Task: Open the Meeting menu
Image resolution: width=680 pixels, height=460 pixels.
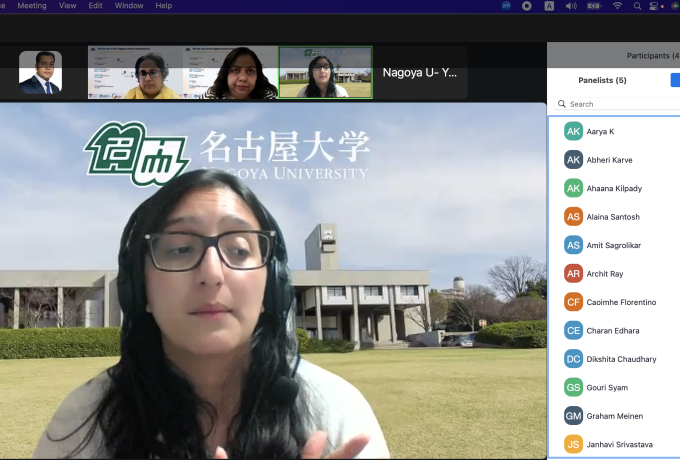Action: (x=32, y=6)
